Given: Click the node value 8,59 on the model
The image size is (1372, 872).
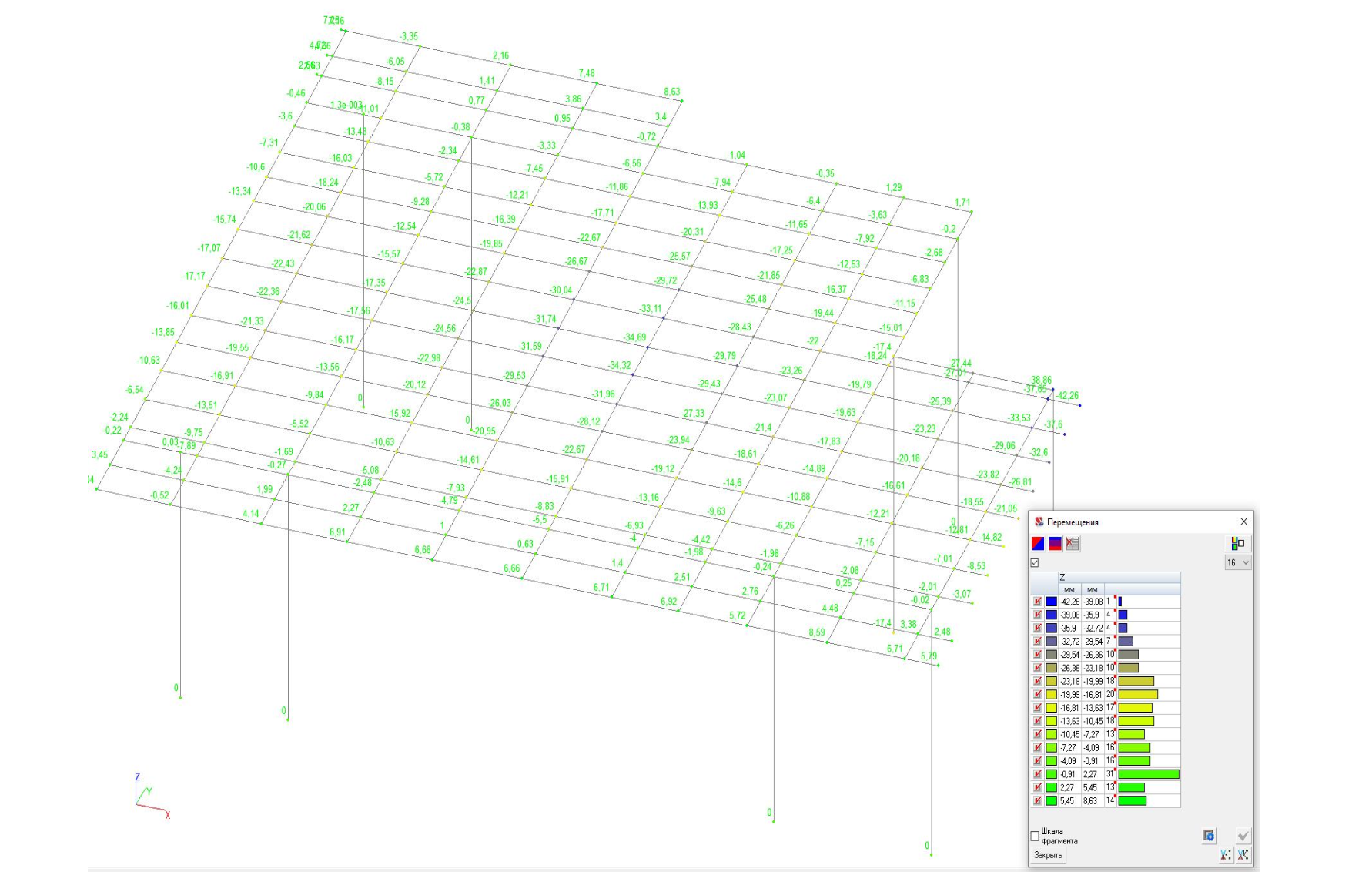Looking at the screenshot, I should pyautogui.click(x=816, y=632).
